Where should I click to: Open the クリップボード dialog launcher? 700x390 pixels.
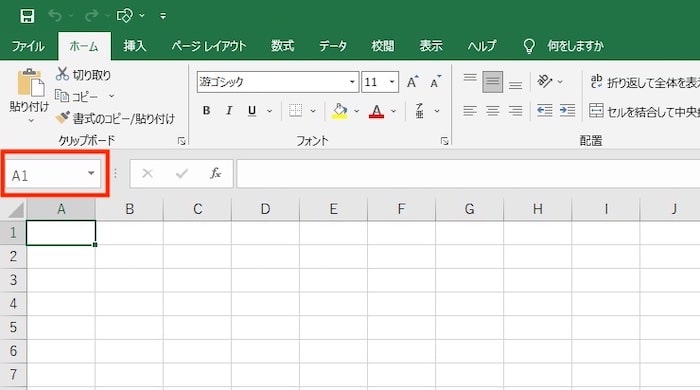(181, 141)
